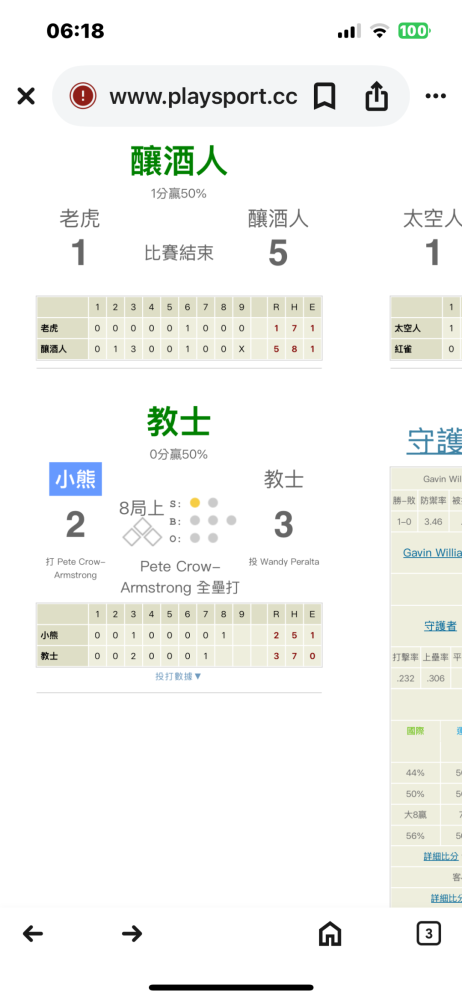Viewport: 462px width, 1000px height.
Task: Open the tab switcher showing 3 tabs
Action: [428, 934]
